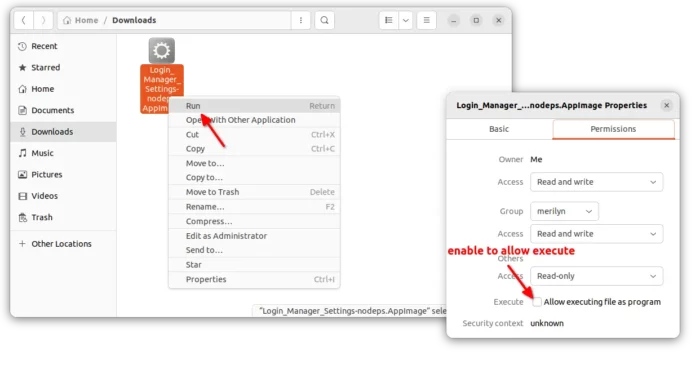Open Downloads in the sidebar
Viewport: 700px width, 365px height.
tap(63, 132)
